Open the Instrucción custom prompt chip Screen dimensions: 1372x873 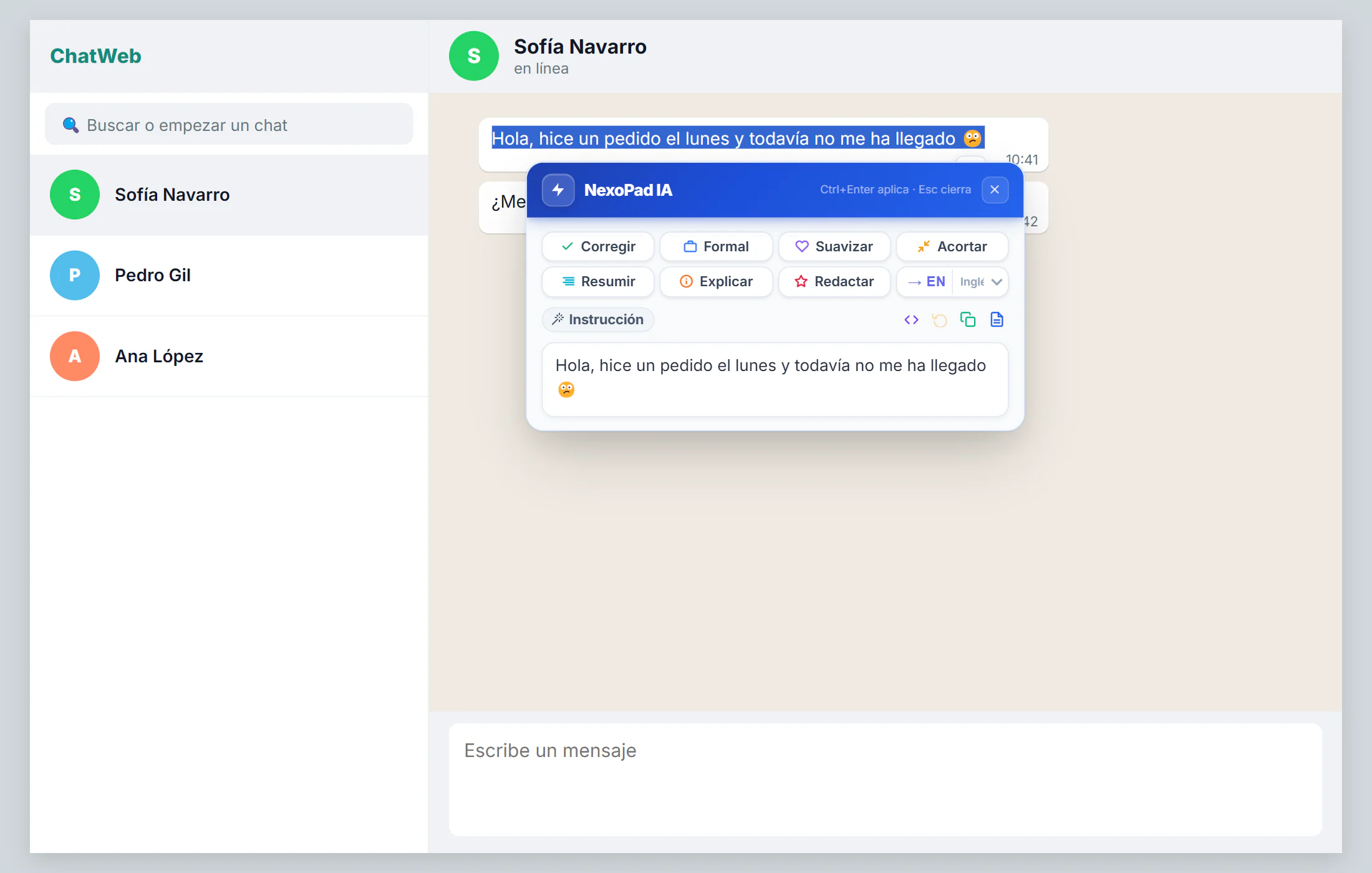click(598, 319)
